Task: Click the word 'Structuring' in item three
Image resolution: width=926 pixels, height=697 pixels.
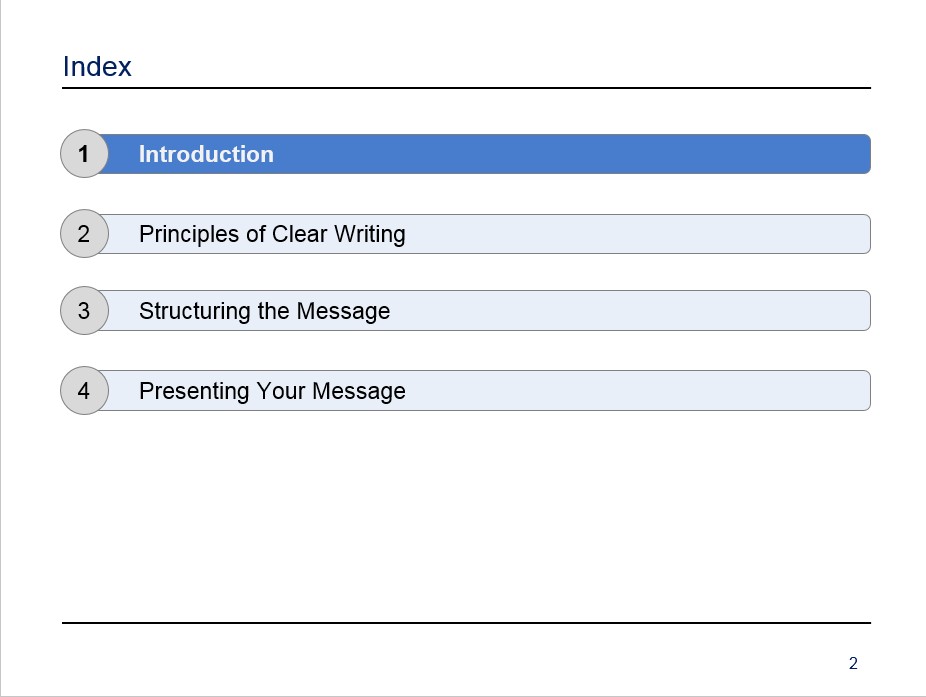Action: (x=195, y=311)
